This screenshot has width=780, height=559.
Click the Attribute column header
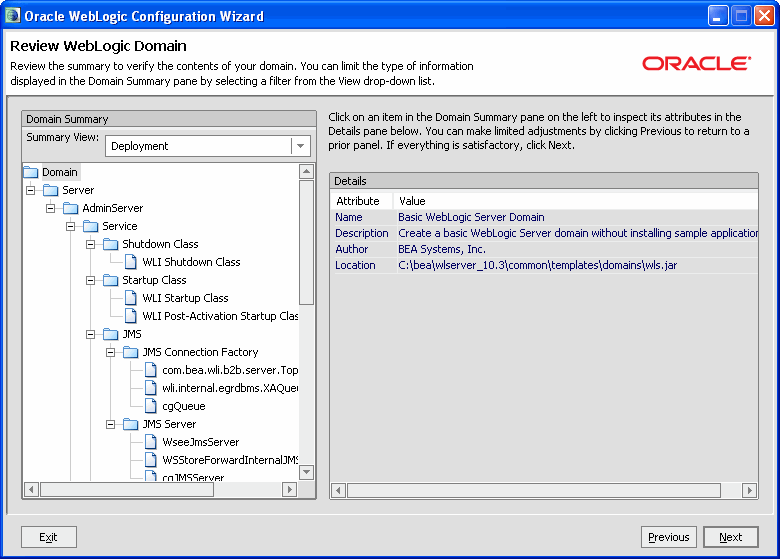pyautogui.click(x=362, y=201)
